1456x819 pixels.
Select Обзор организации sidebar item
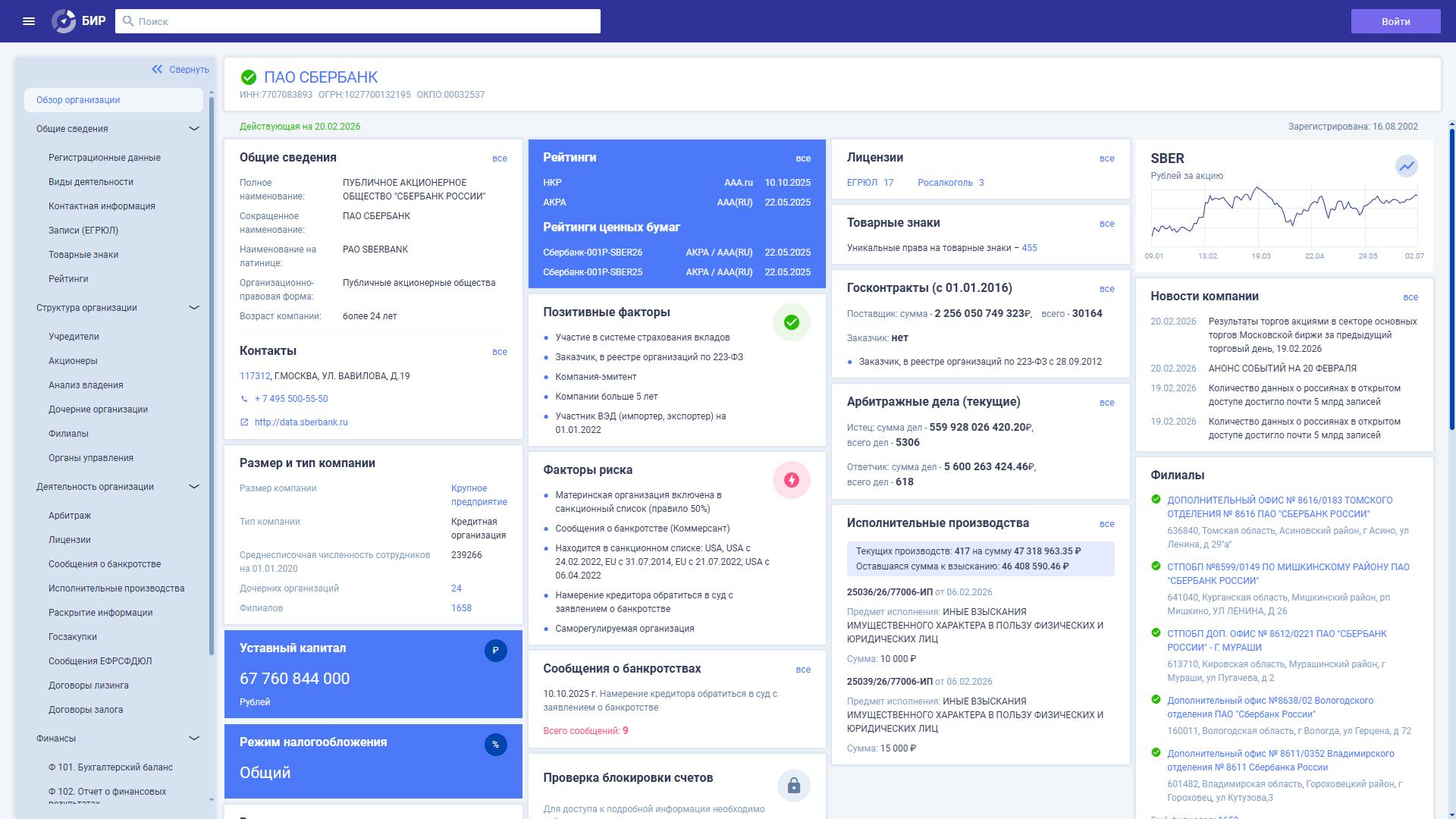click(x=78, y=100)
